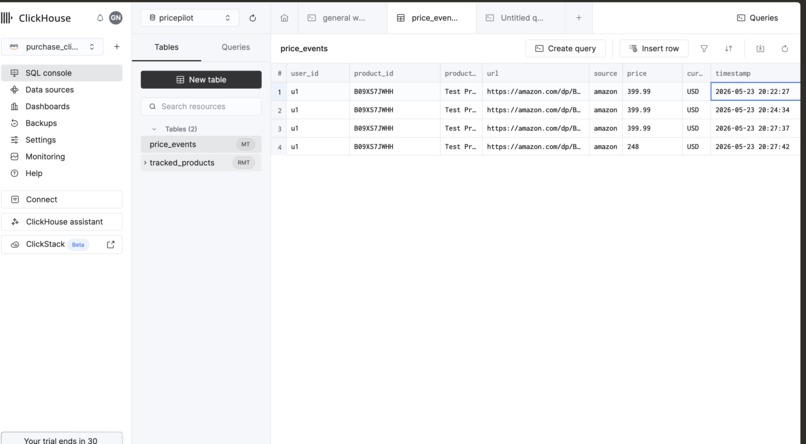The height and width of the screenshot is (444, 806).
Task: Download price_events table data
Action: (760, 48)
